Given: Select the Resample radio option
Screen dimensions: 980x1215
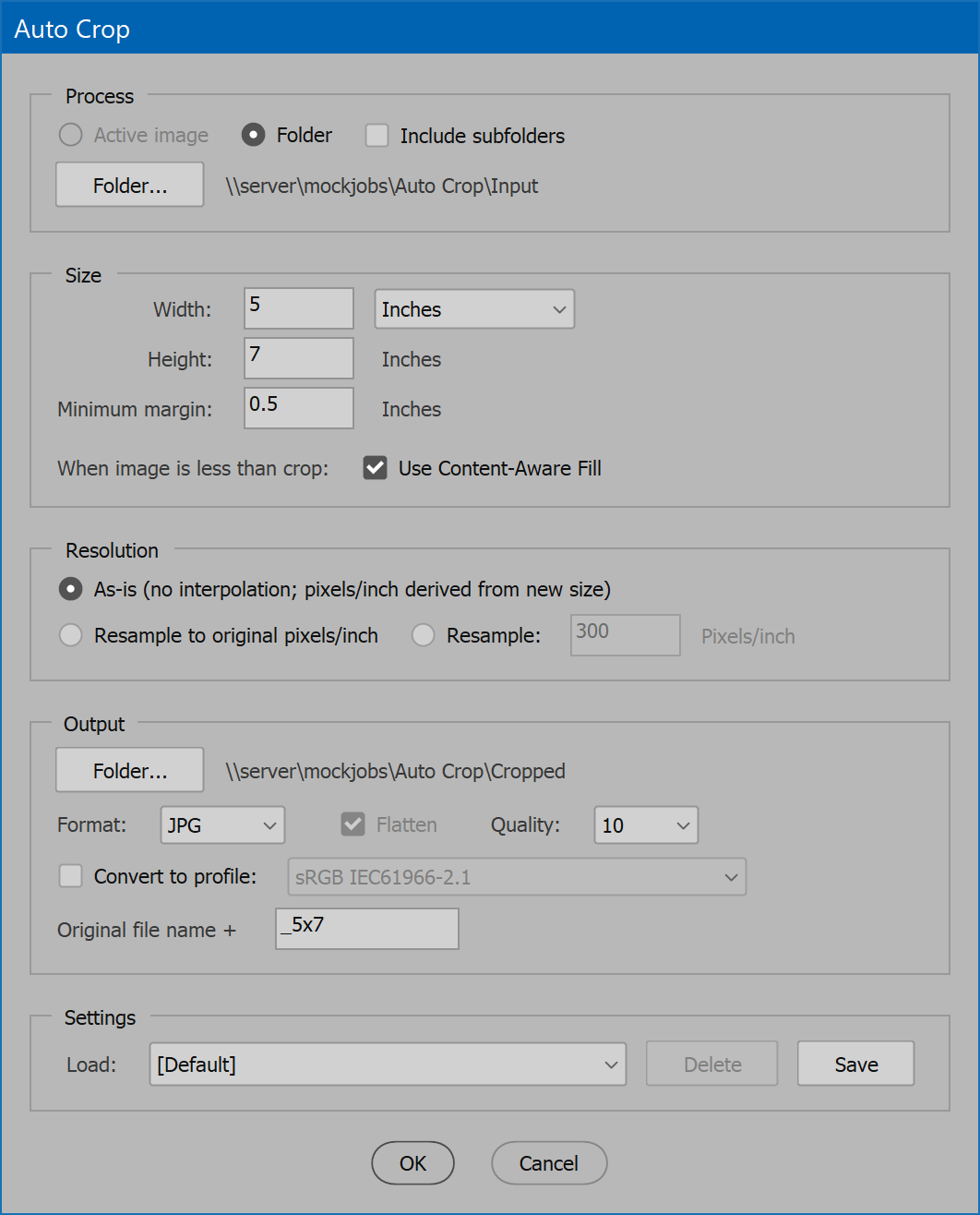Looking at the screenshot, I should point(423,635).
